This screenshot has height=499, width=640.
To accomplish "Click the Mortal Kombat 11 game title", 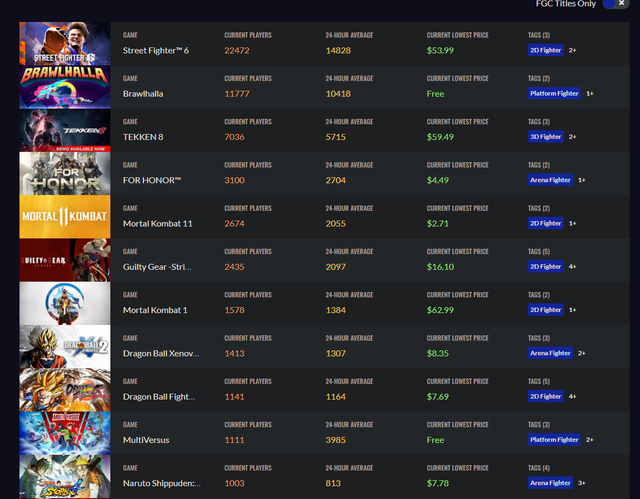I will (x=158, y=224).
